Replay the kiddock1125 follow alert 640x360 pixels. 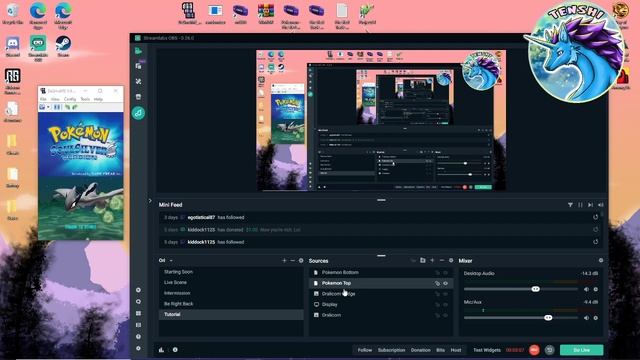pos(596,242)
